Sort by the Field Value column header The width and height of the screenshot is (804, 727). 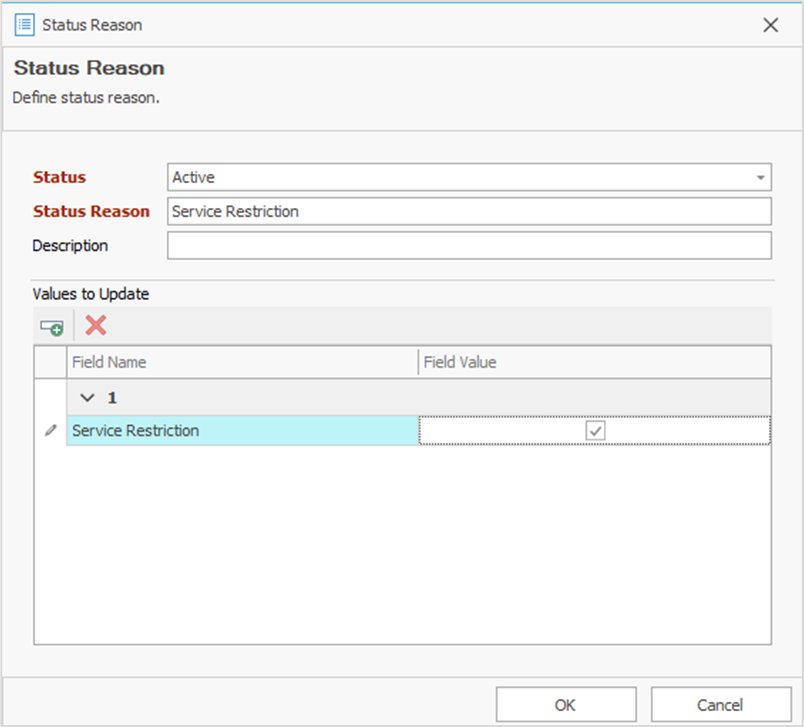tap(594, 362)
